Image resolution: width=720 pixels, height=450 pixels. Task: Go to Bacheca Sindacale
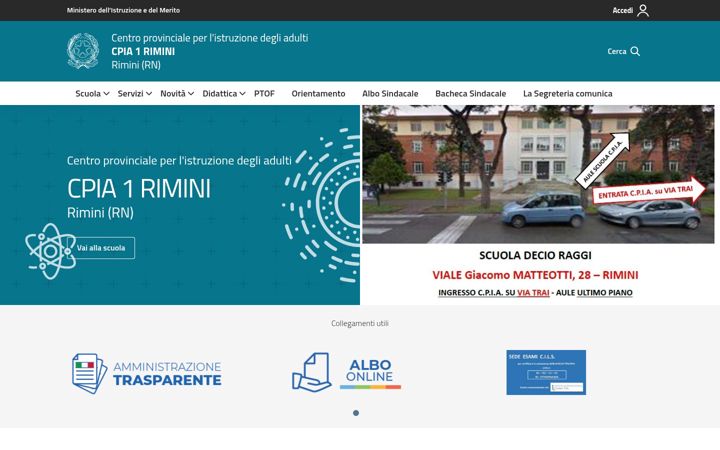471,94
